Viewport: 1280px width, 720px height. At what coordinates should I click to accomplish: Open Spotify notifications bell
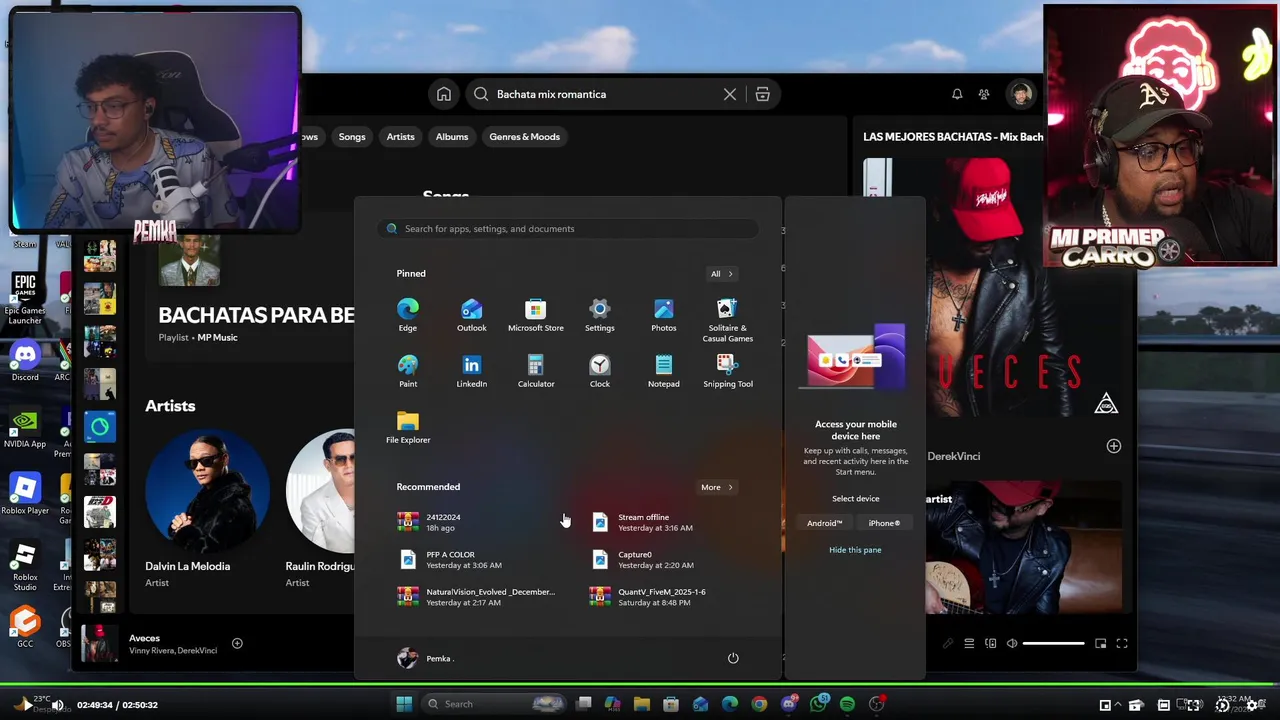(957, 94)
